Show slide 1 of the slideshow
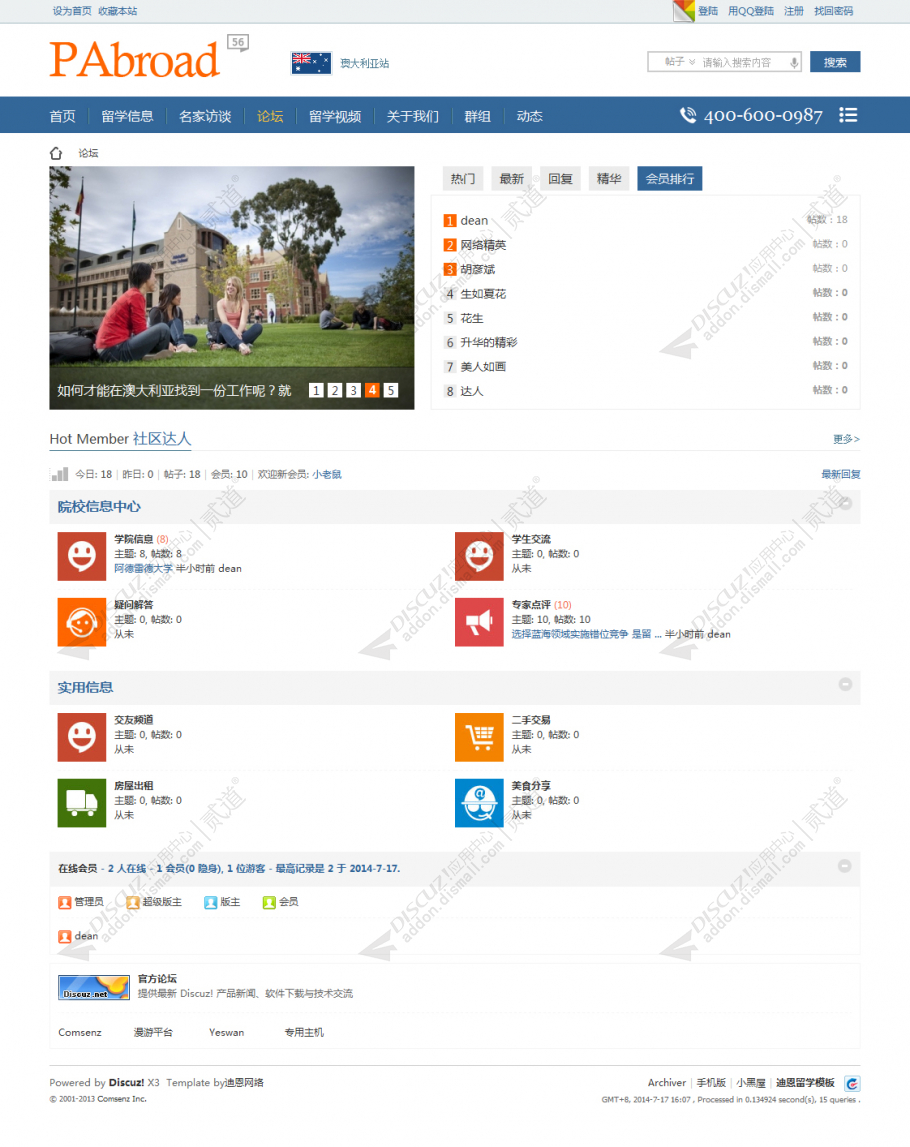 316,390
